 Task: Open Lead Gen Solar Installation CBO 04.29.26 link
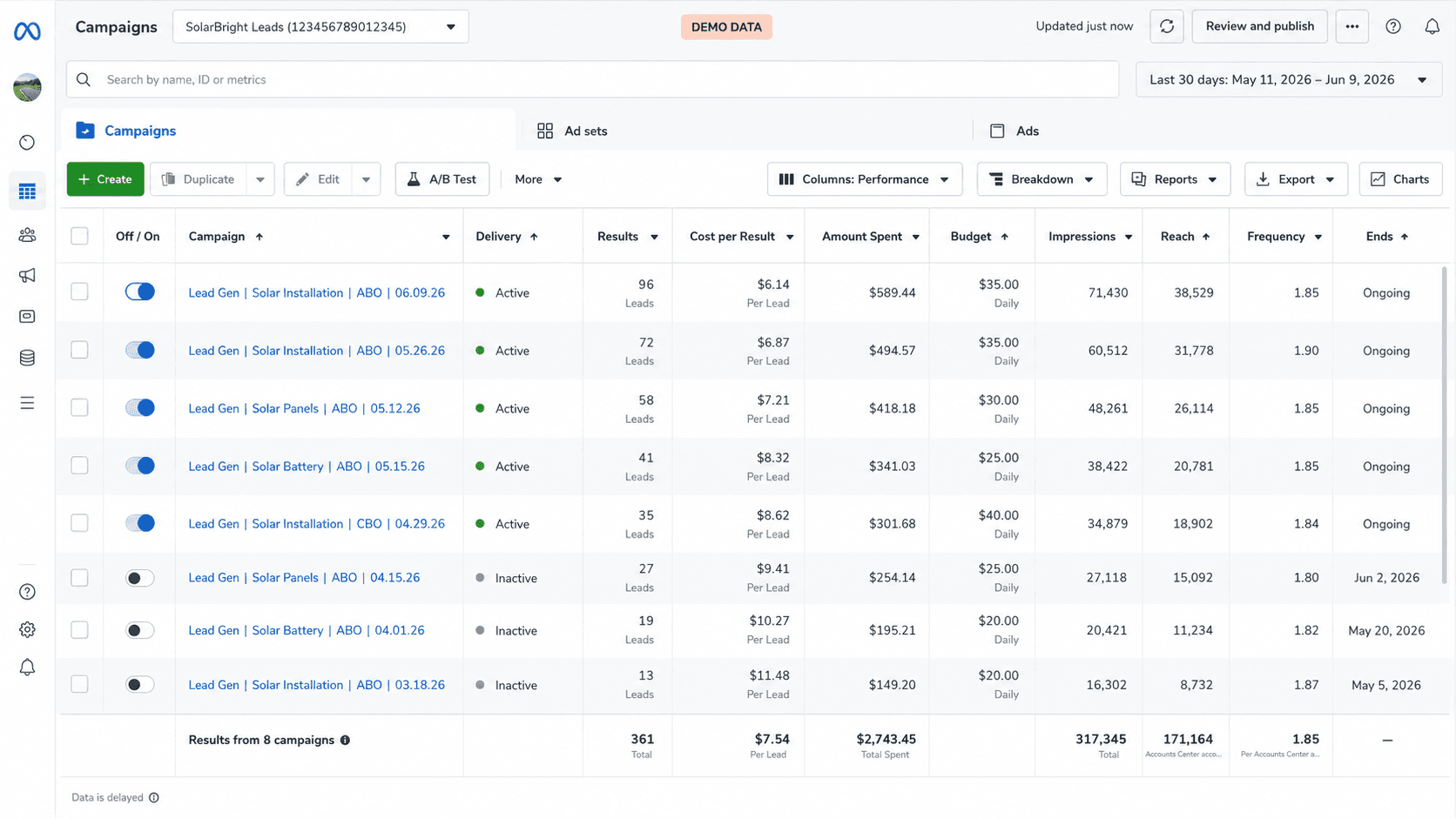(x=316, y=524)
